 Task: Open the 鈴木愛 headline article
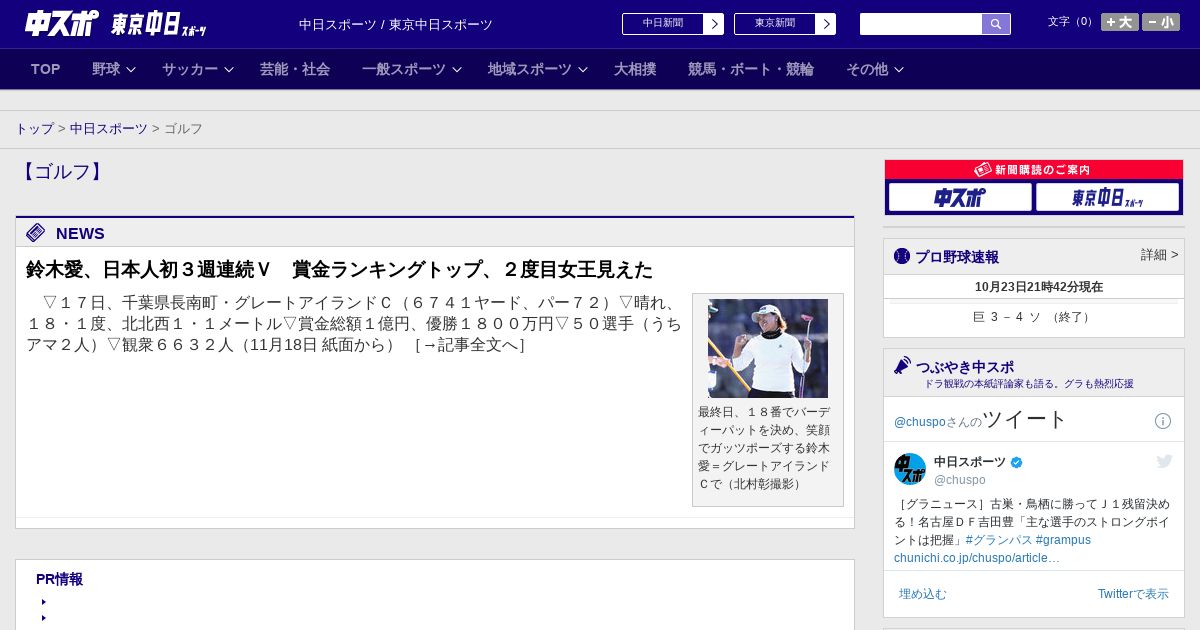[x=339, y=269]
